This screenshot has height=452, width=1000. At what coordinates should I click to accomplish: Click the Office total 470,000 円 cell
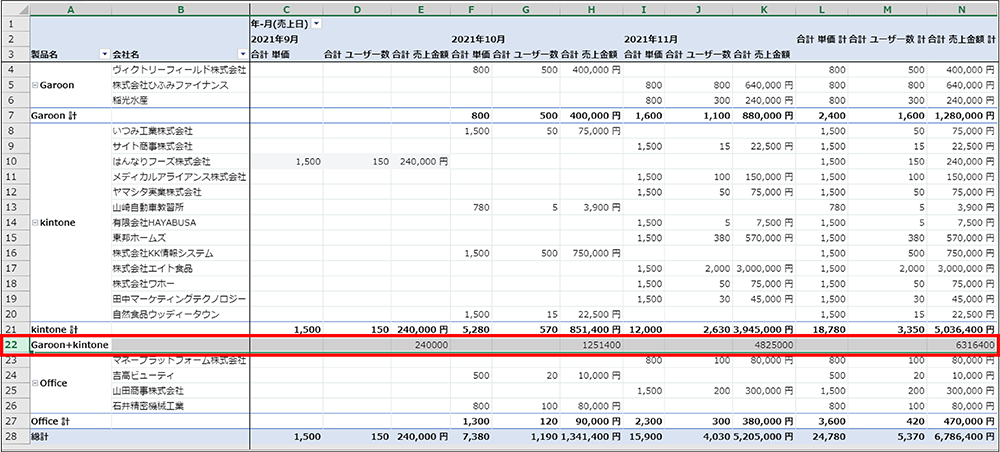[962, 421]
